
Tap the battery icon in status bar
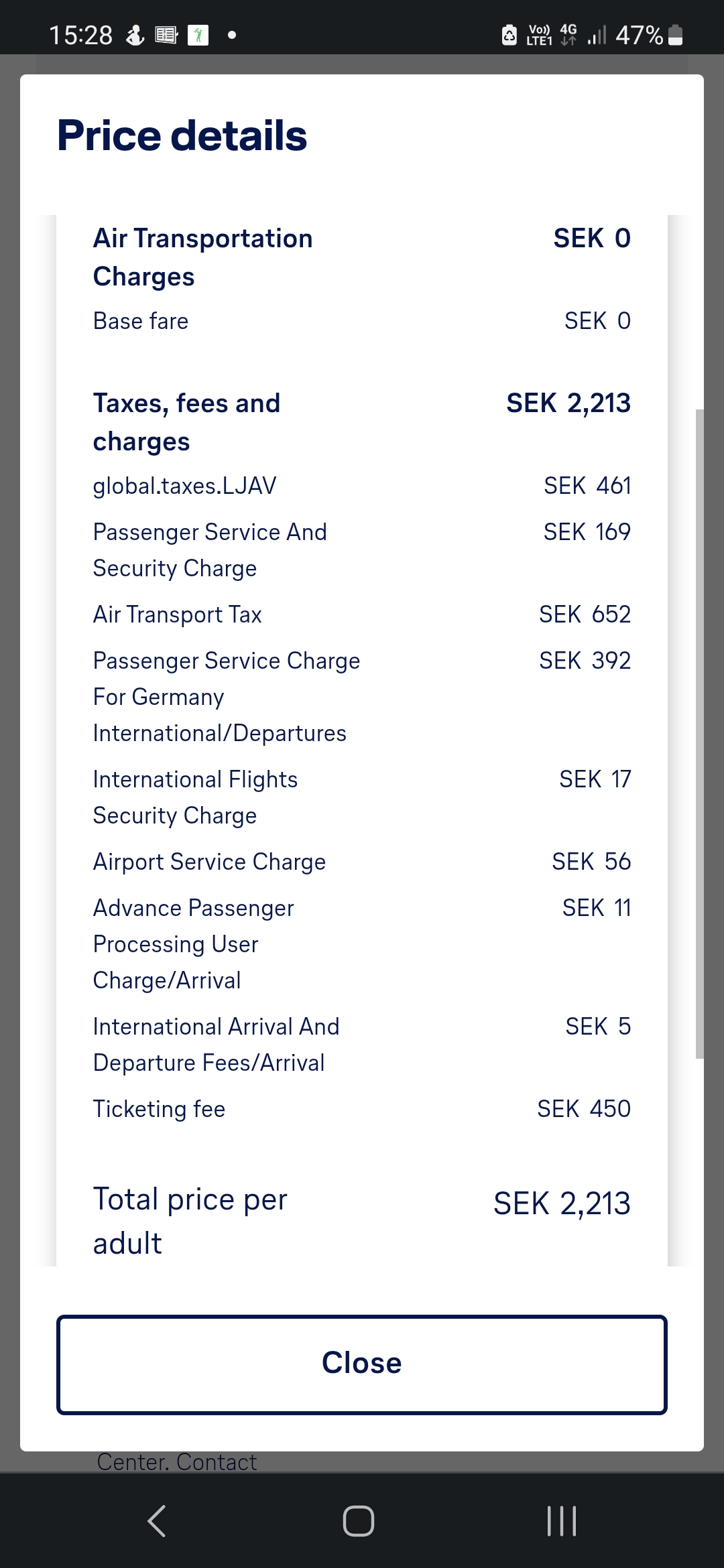point(676,35)
